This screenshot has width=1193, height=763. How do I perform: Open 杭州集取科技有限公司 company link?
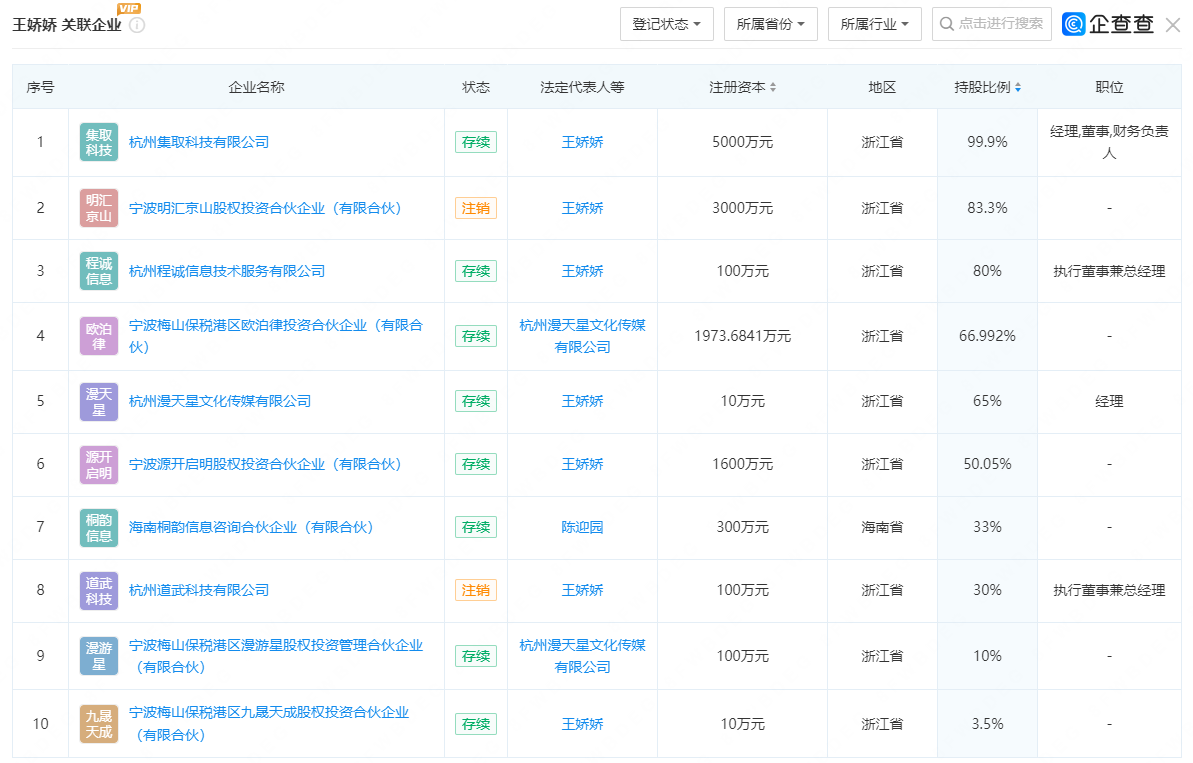(199, 142)
